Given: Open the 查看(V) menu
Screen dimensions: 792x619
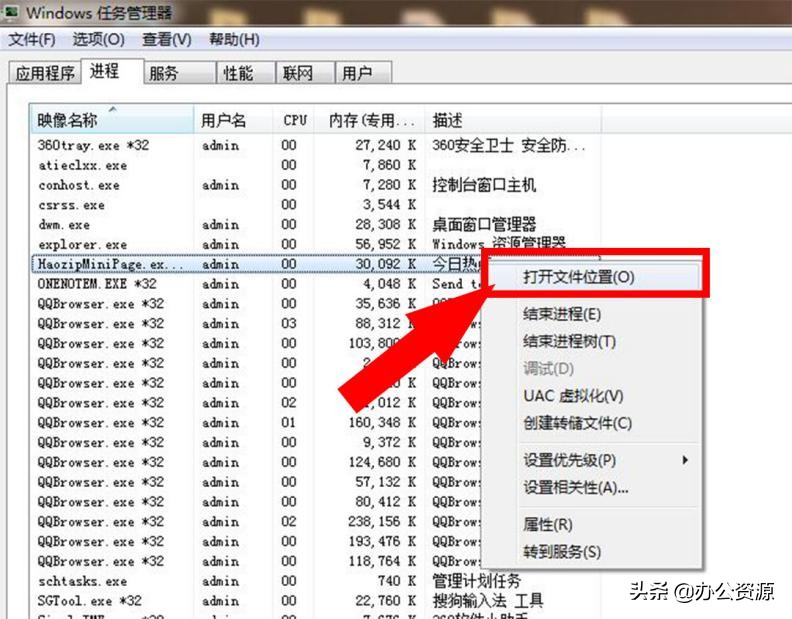Looking at the screenshot, I should click(167, 39).
